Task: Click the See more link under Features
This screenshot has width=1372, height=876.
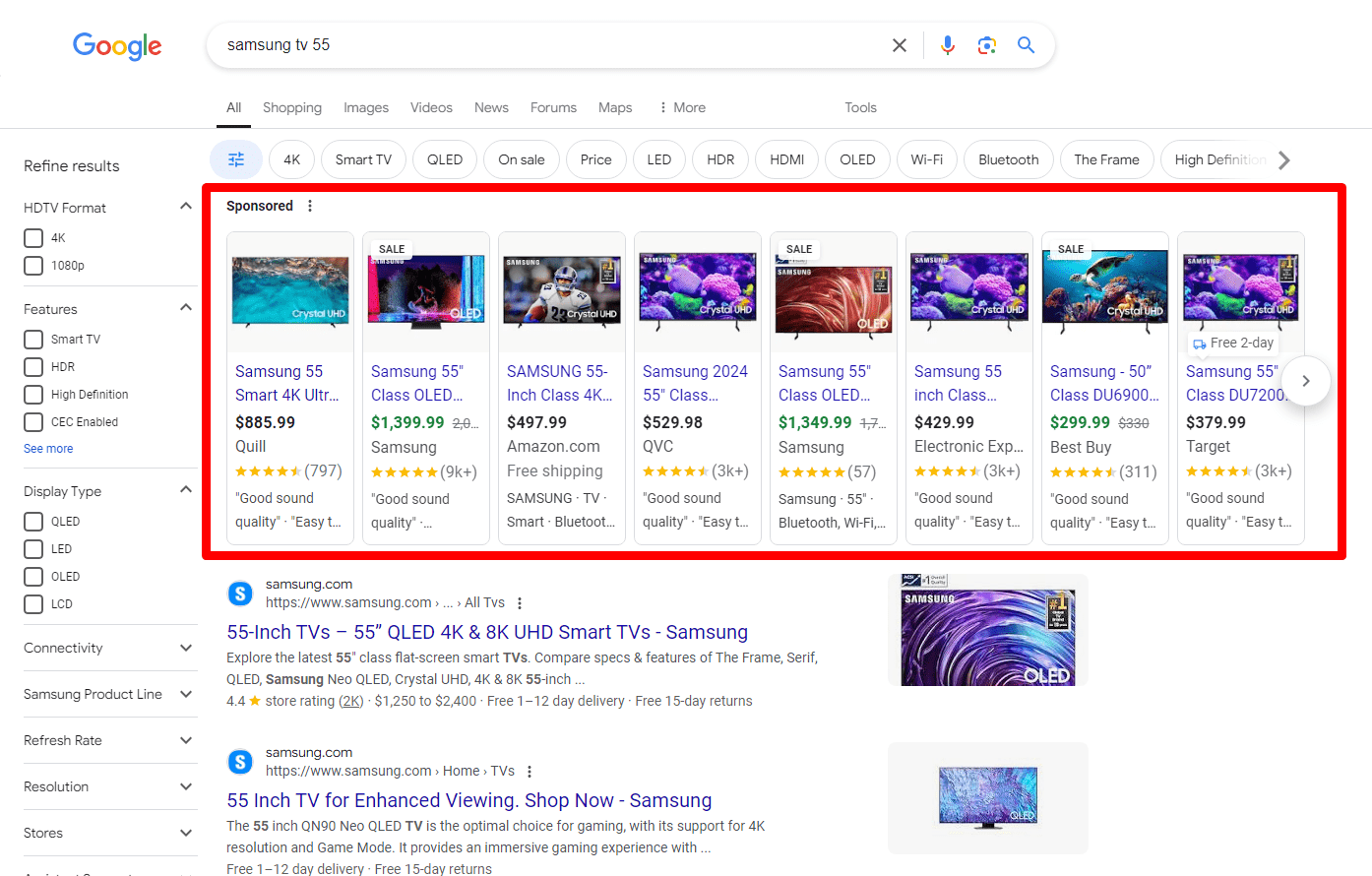Action: (48, 448)
